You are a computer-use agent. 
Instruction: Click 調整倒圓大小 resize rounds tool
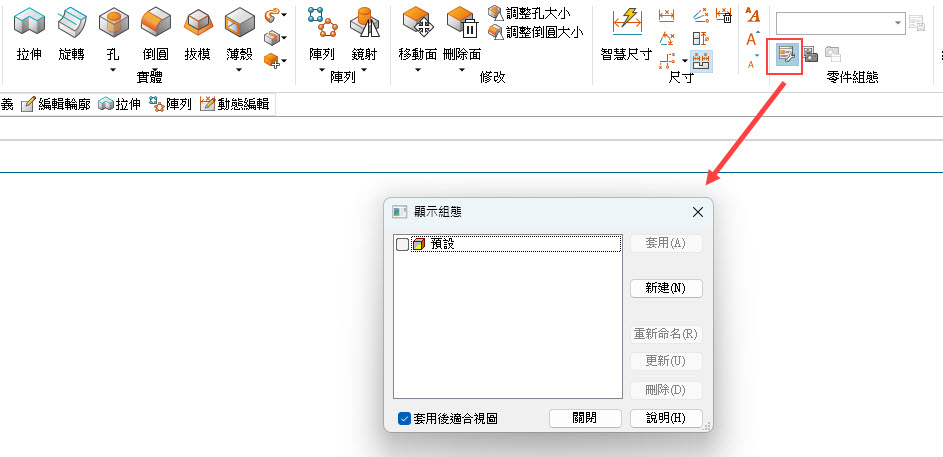(x=537, y=32)
